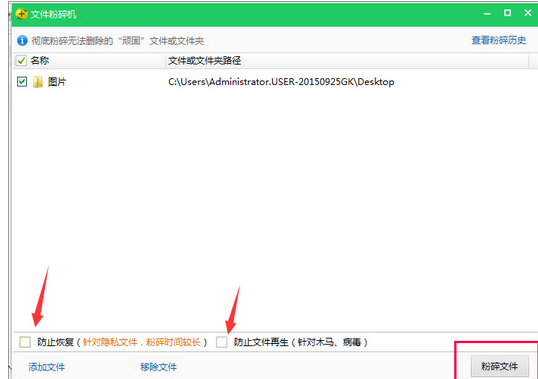Screen dimensions: 538x379
Task: Click the 粉碎文件 button
Action: (x=499, y=366)
